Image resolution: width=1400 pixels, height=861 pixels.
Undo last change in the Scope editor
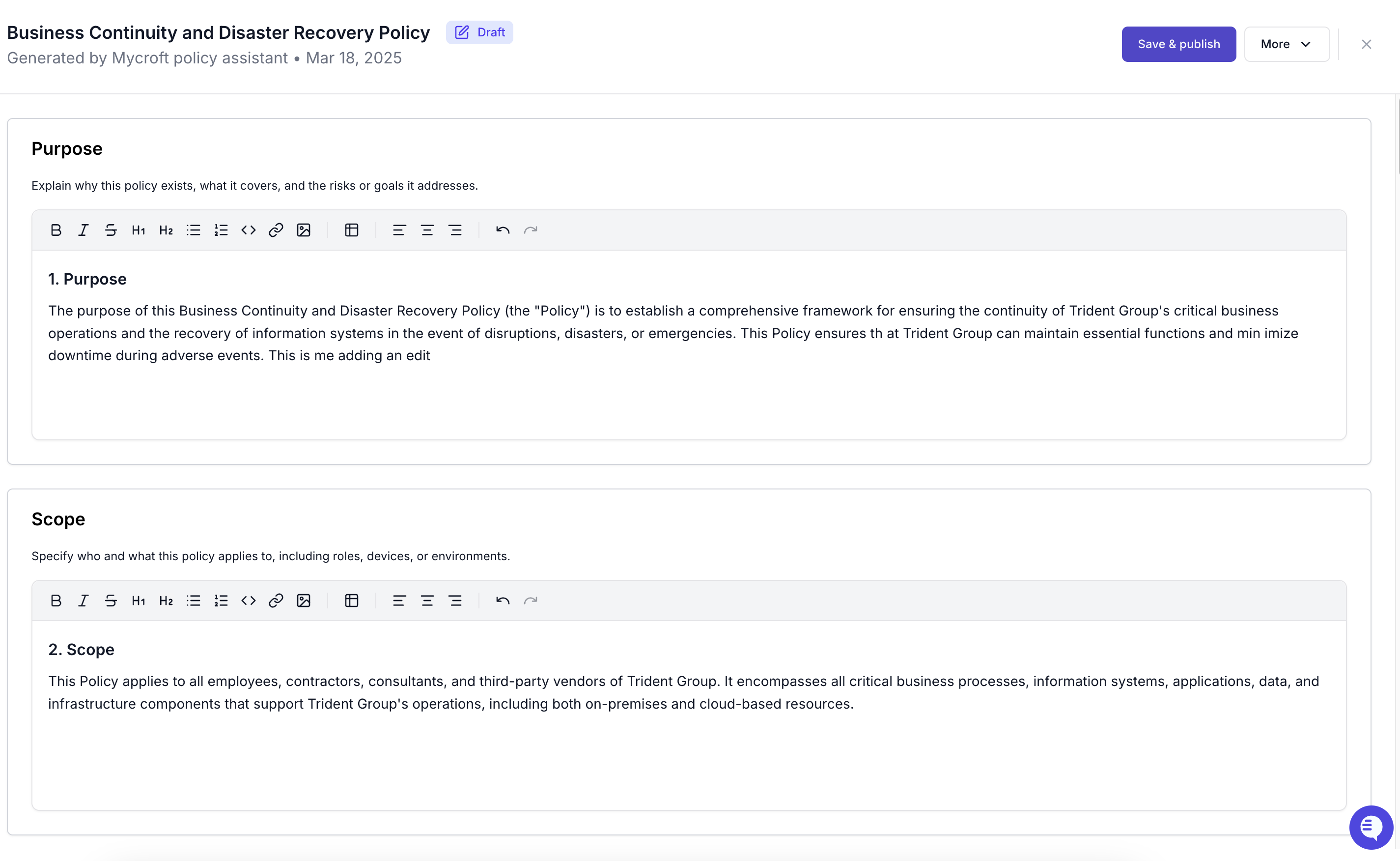click(503, 601)
